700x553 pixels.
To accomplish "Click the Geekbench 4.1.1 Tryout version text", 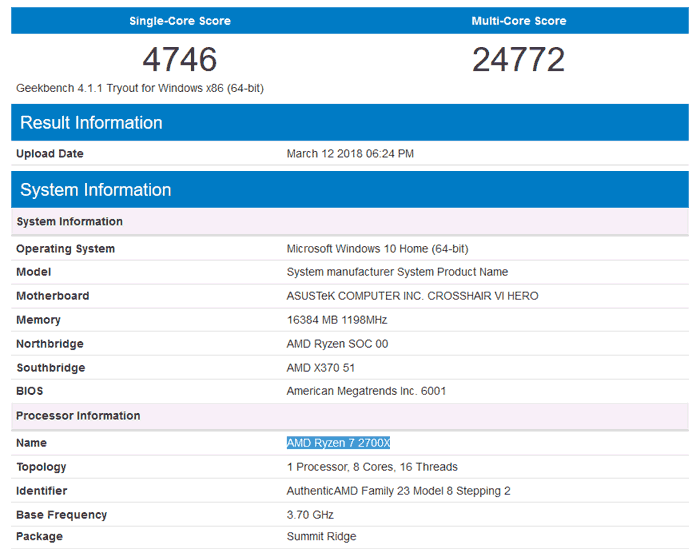I will pos(140,88).
